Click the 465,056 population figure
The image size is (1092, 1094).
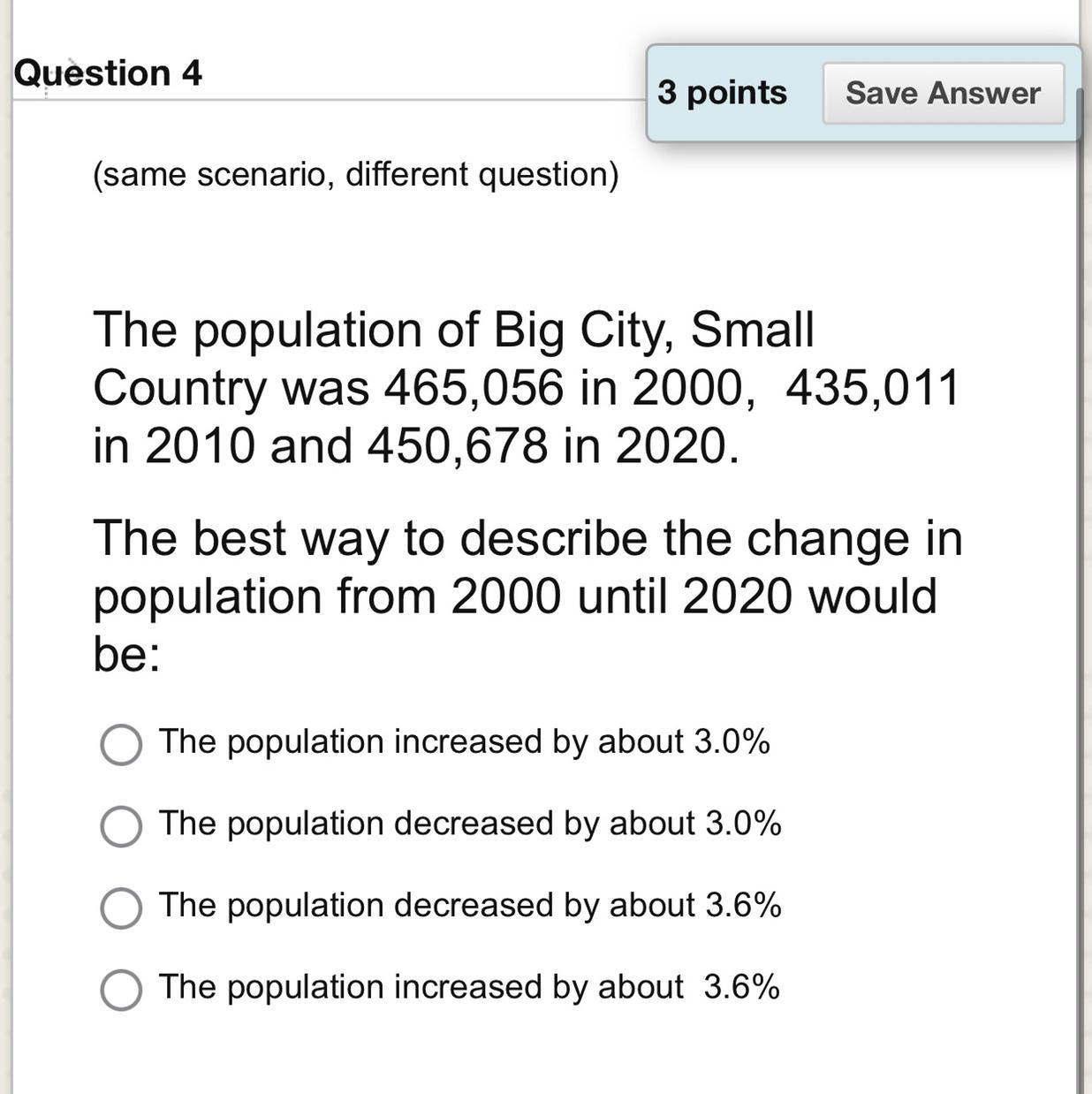[x=474, y=387]
